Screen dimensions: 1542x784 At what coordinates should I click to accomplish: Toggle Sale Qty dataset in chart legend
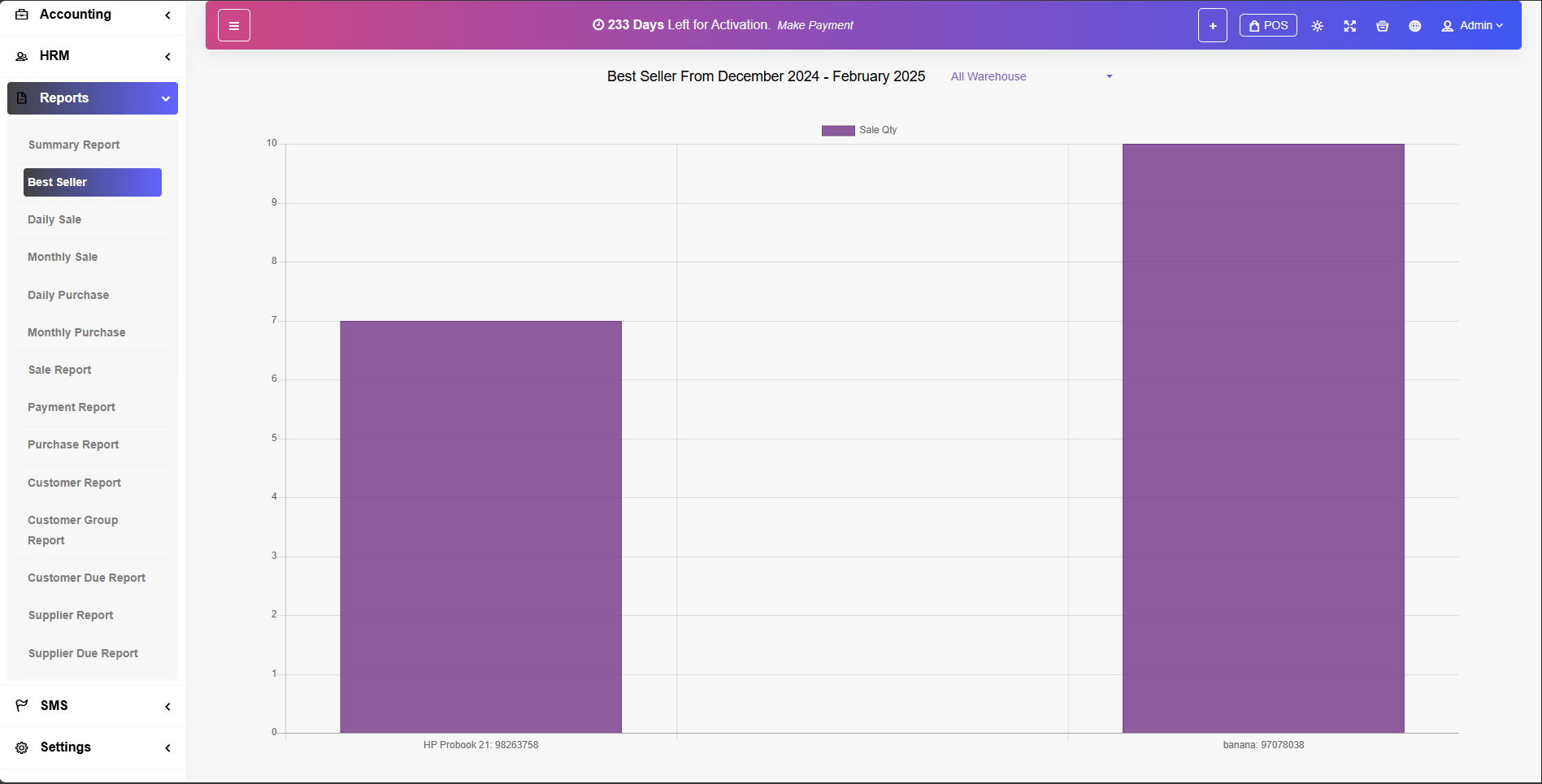click(x=858, y=130)
